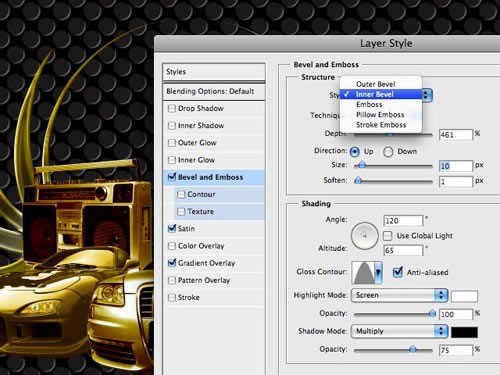Enable the Contour sub-option checkbox
Image resolution: width=500 pixels, height=375 pixels.
coord(181,194)
